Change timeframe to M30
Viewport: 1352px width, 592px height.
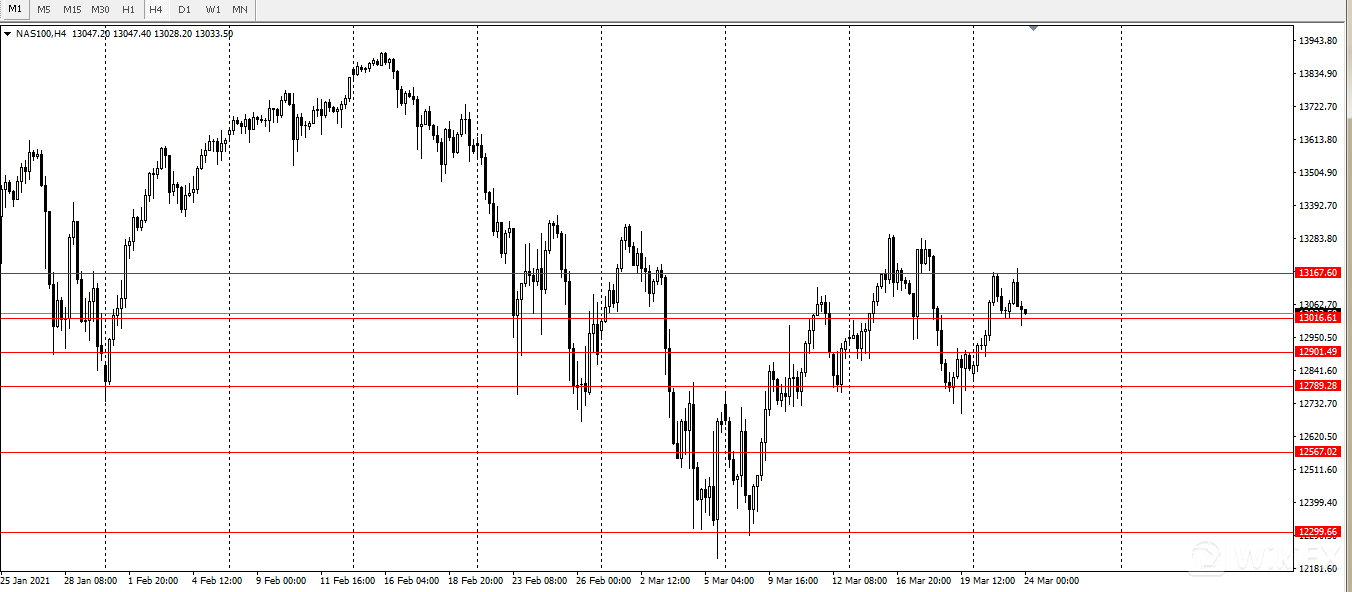pyautogui.click(x=100, y=9)
